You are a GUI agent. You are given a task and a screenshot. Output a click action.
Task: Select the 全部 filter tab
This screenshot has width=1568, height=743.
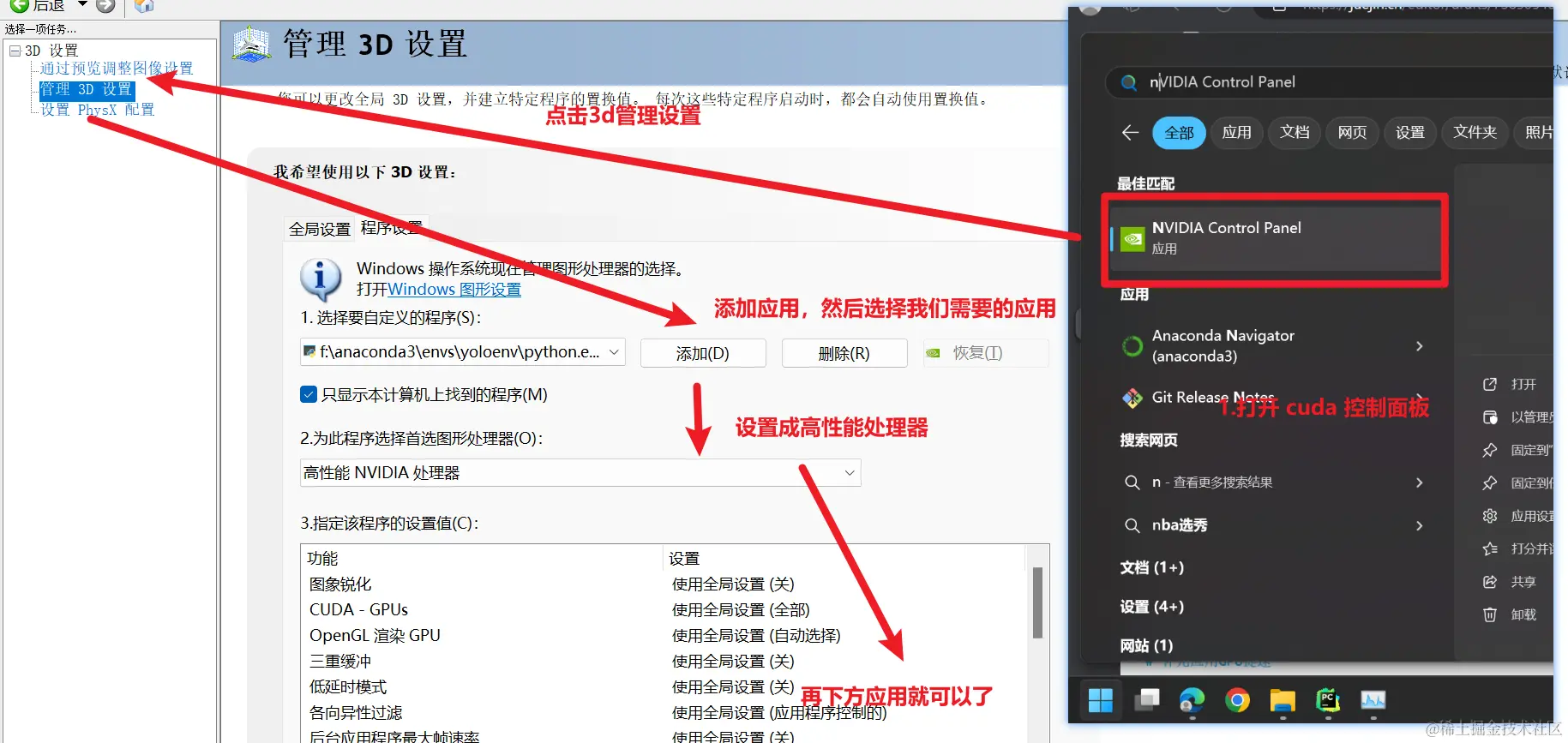pos(1179,133)
